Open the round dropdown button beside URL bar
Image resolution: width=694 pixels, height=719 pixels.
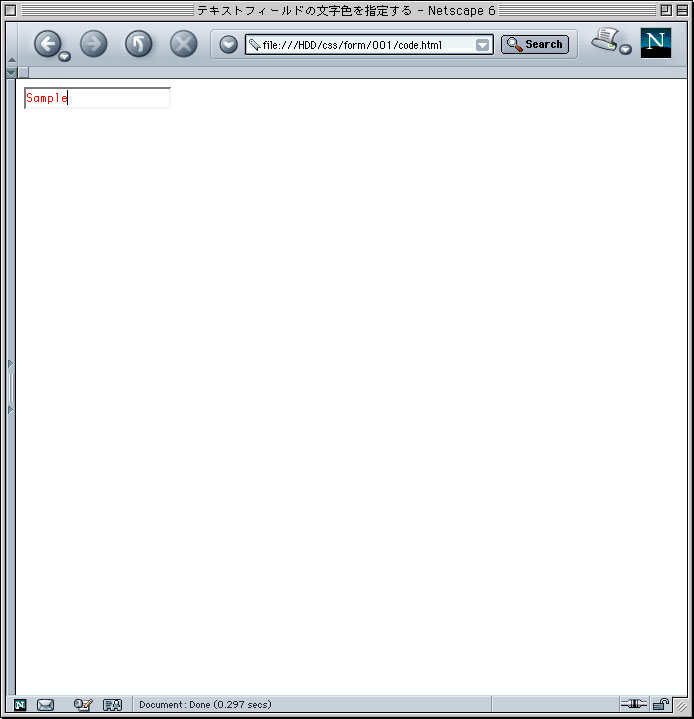point(228,45)
